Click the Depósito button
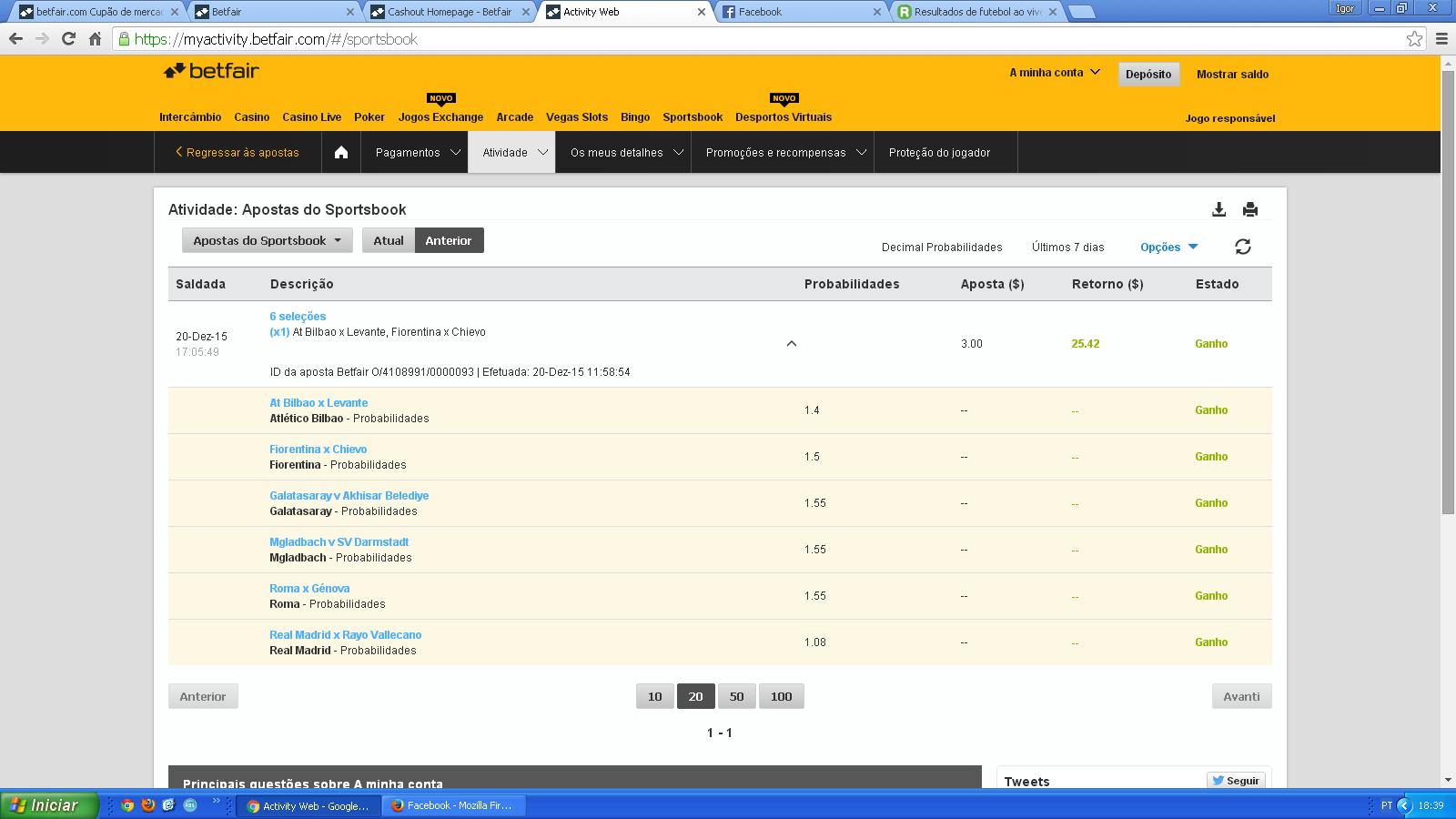The height and width of the screenshot is (819, 1456). pyautogui.click(x=1148, y=74)
